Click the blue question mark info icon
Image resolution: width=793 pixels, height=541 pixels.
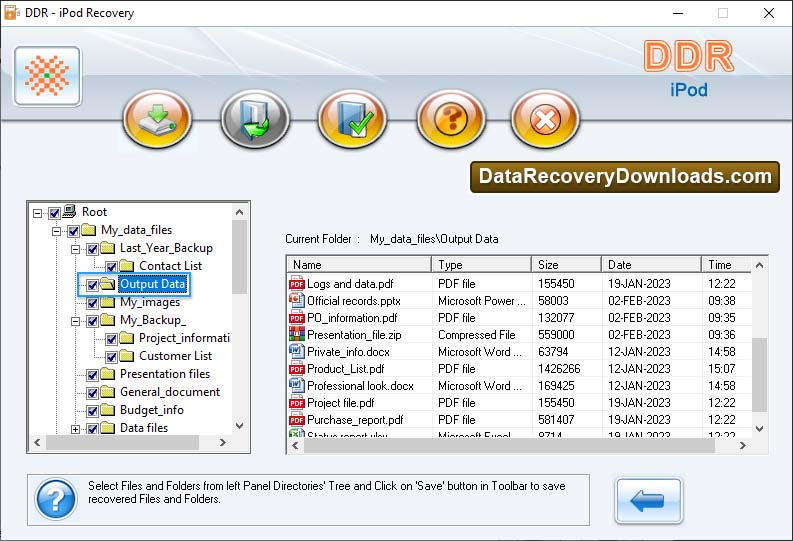[x=56, y=499]
